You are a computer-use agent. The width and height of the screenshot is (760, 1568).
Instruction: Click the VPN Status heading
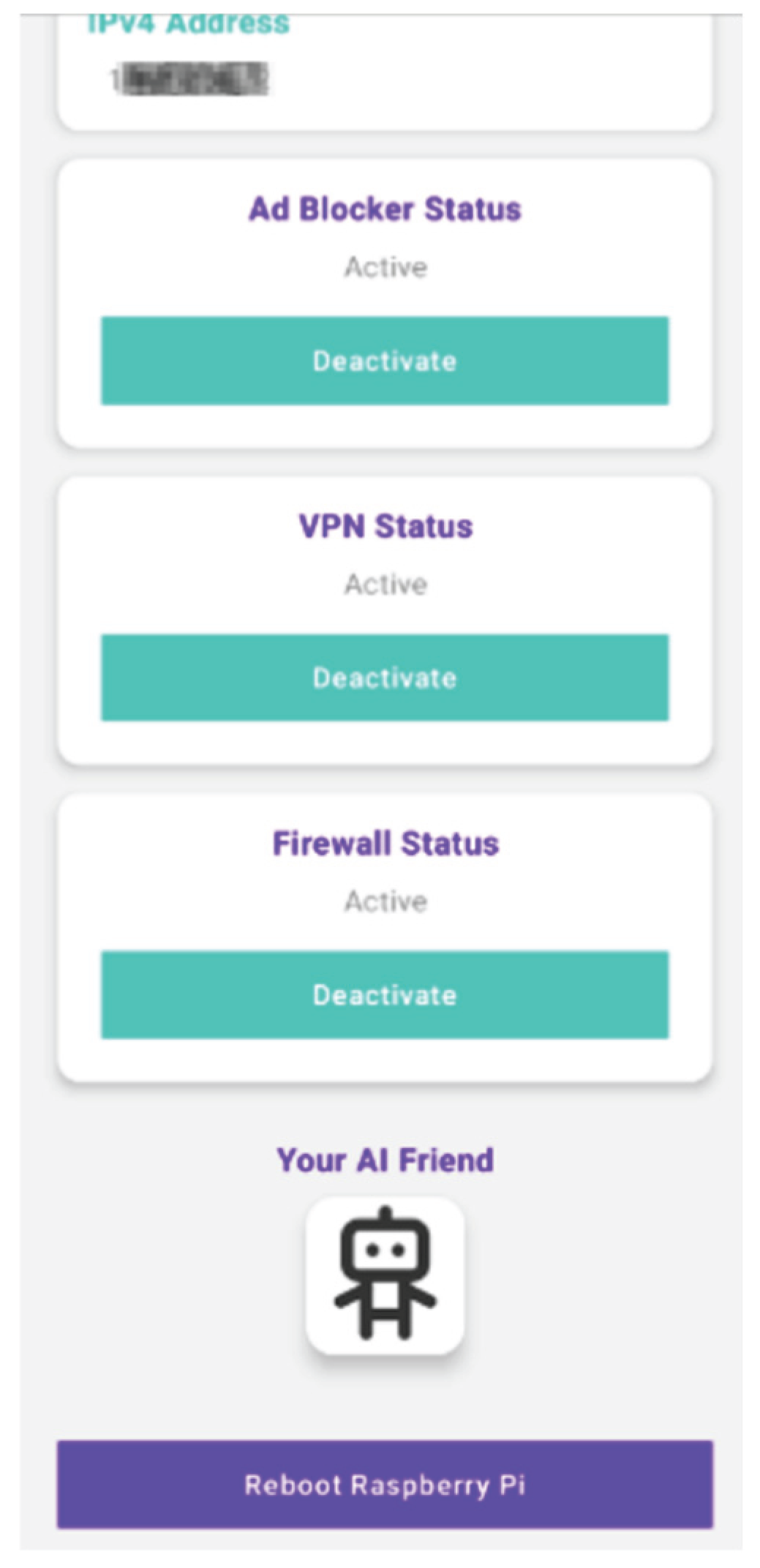(x=385, y=527)
